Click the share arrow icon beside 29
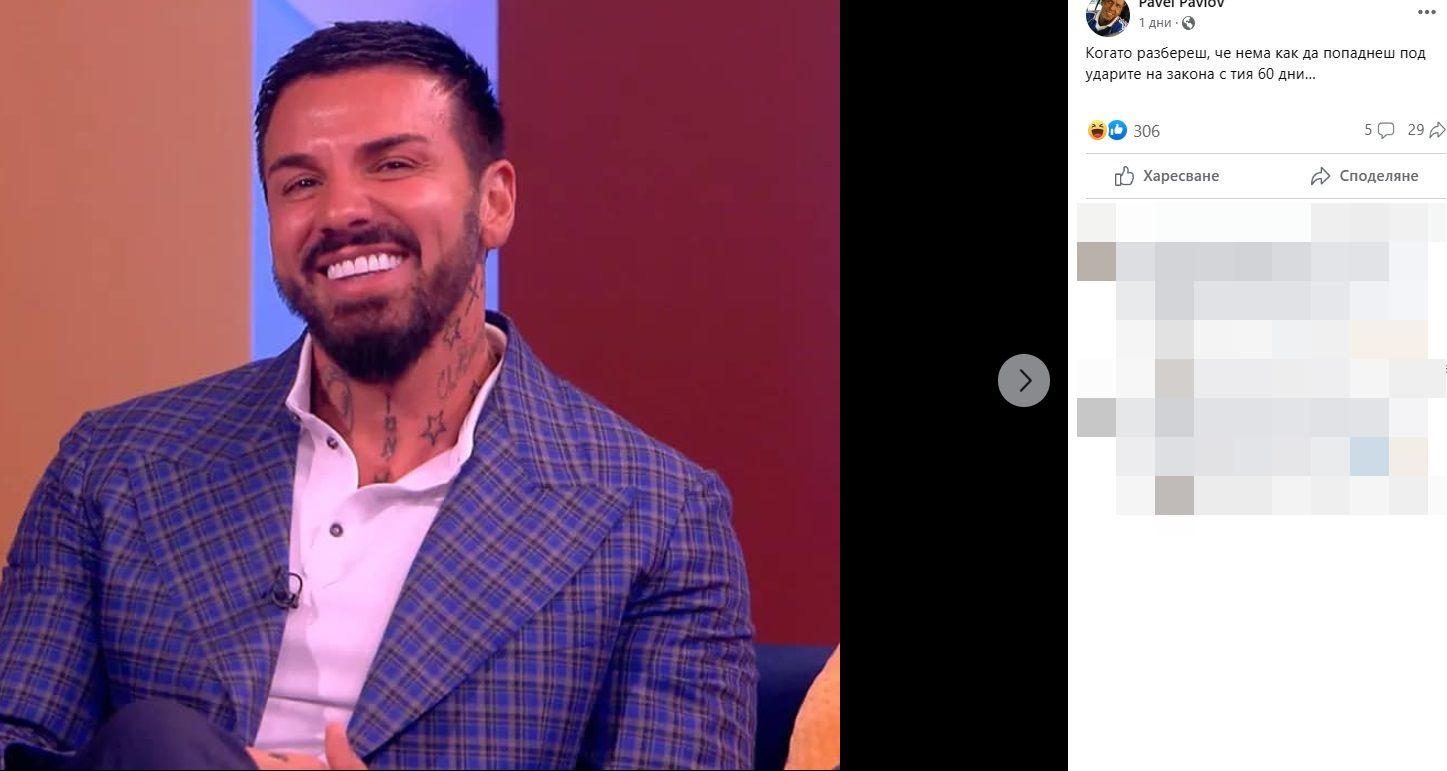 [1437, 130]
